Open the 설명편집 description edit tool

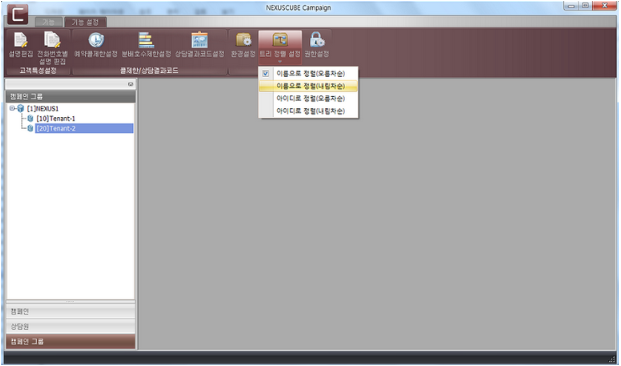21,45
